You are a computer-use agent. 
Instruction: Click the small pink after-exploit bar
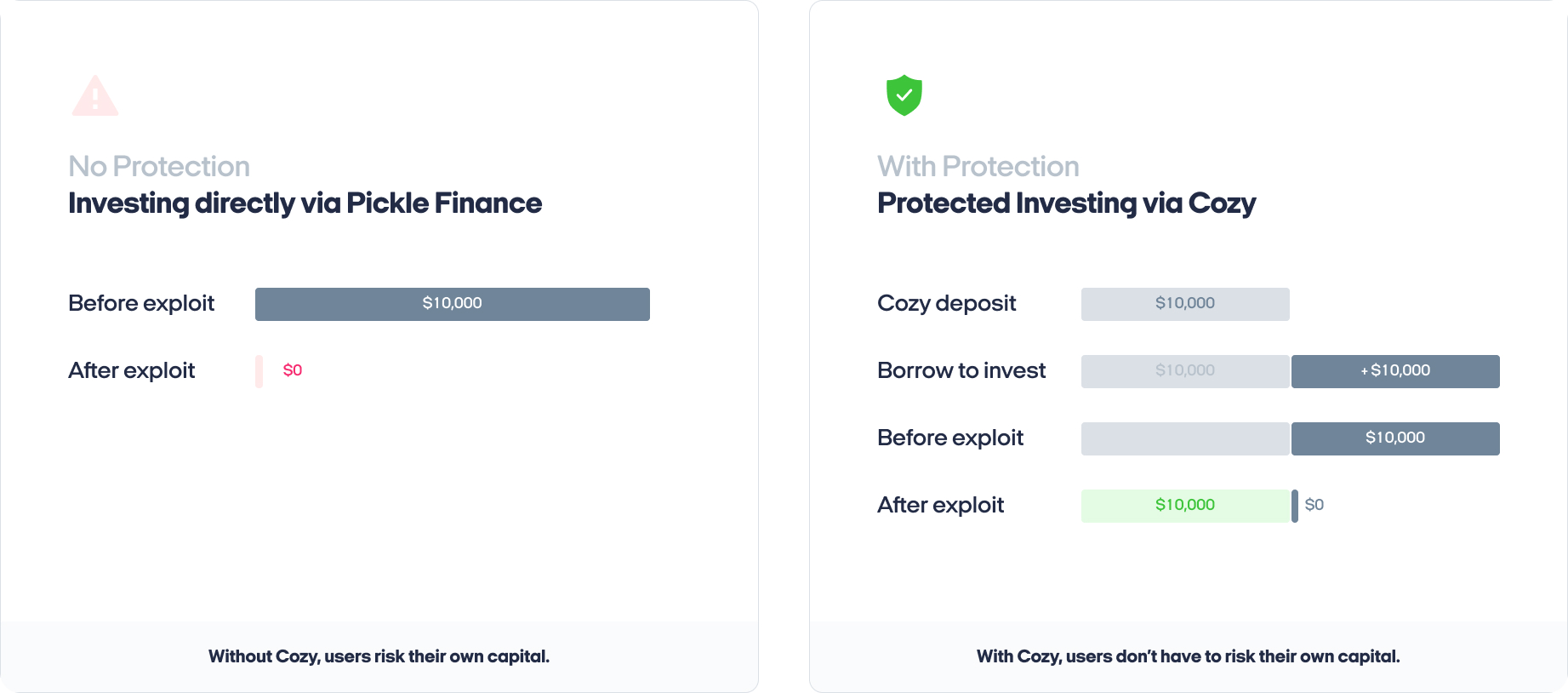(259, 371)
